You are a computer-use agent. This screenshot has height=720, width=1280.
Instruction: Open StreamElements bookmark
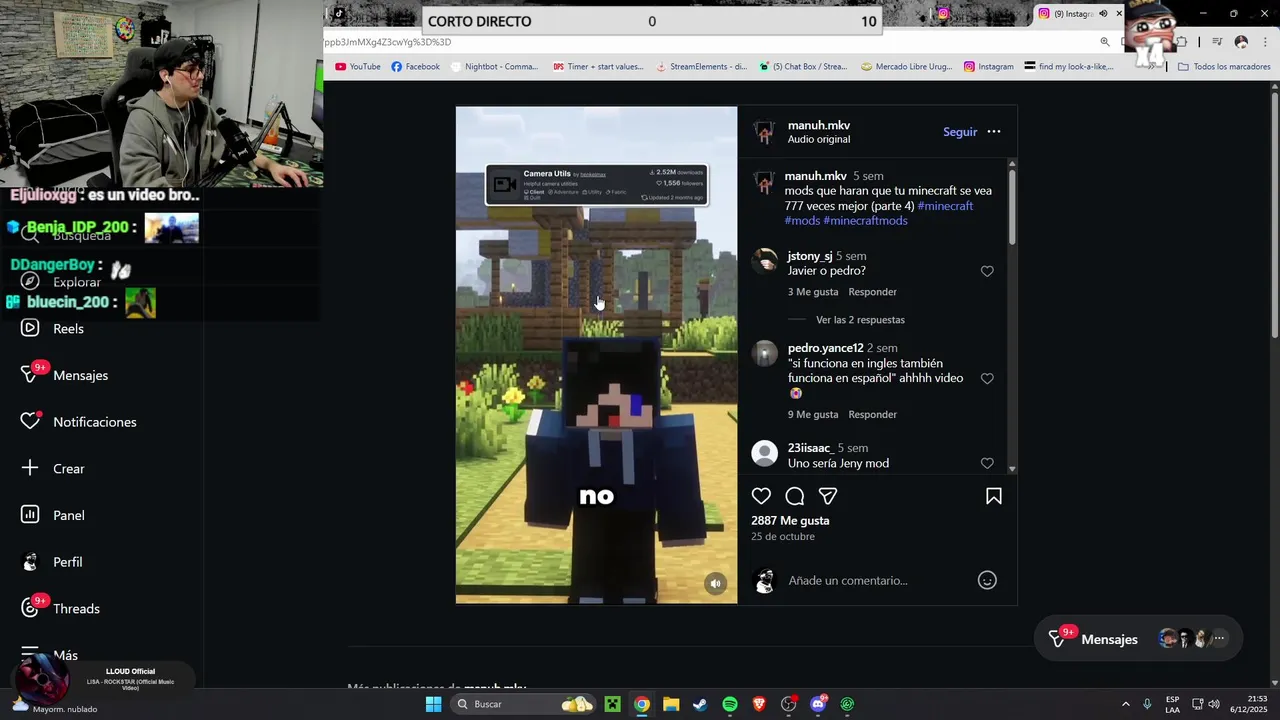coord(701,67)
